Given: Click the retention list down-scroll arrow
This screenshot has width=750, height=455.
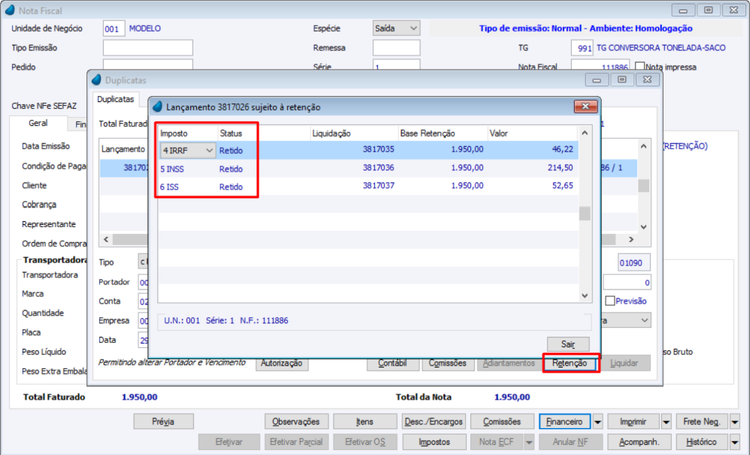Looking at the screenshot, I should click(585, 296).
